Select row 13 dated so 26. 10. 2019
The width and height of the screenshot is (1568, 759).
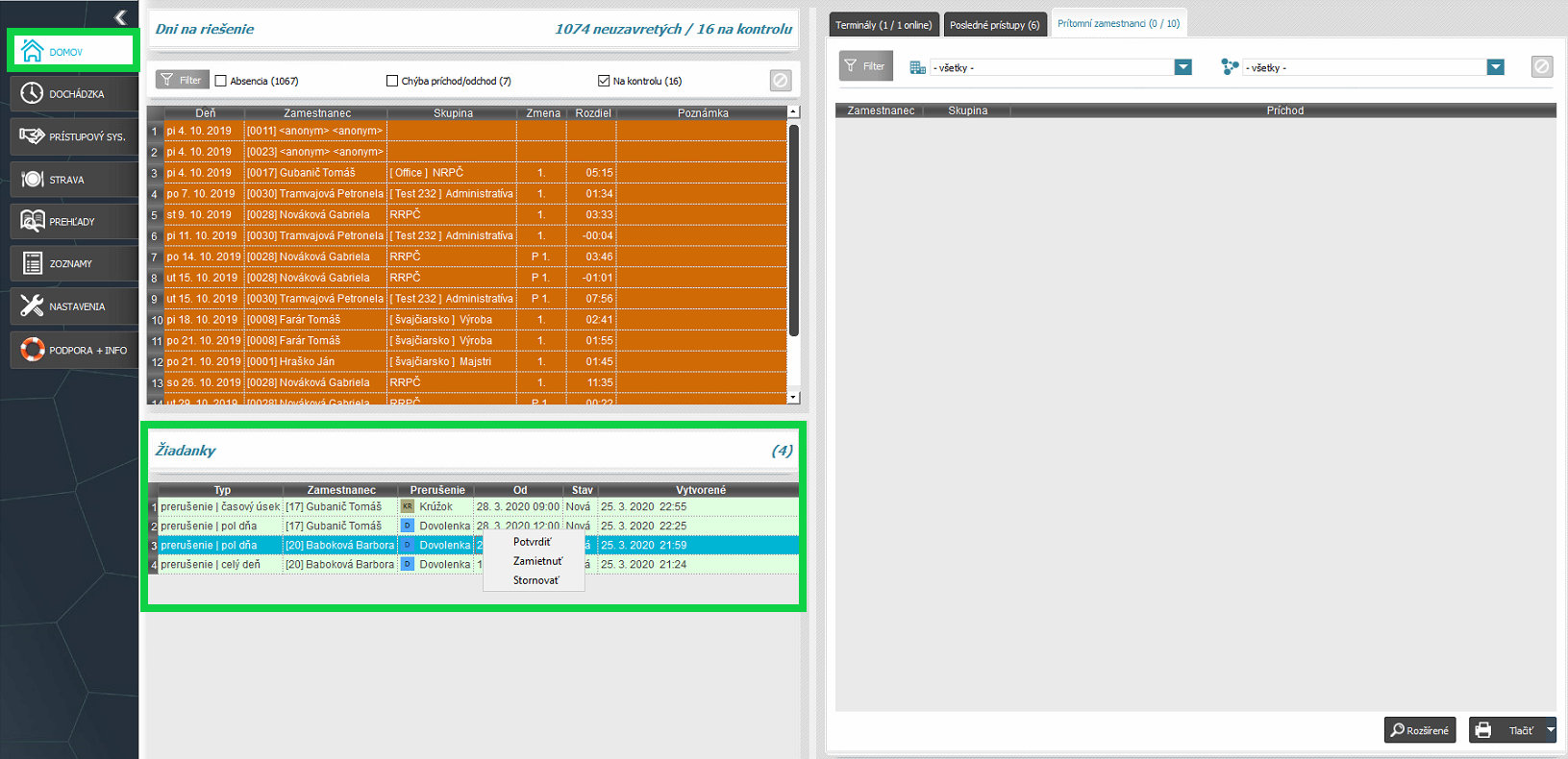467,382
